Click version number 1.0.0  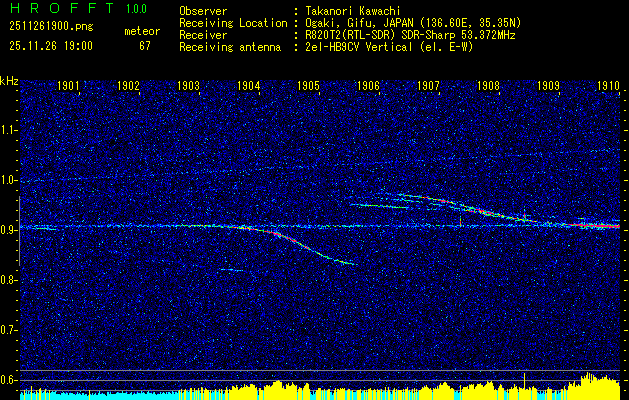pos(136,9)
